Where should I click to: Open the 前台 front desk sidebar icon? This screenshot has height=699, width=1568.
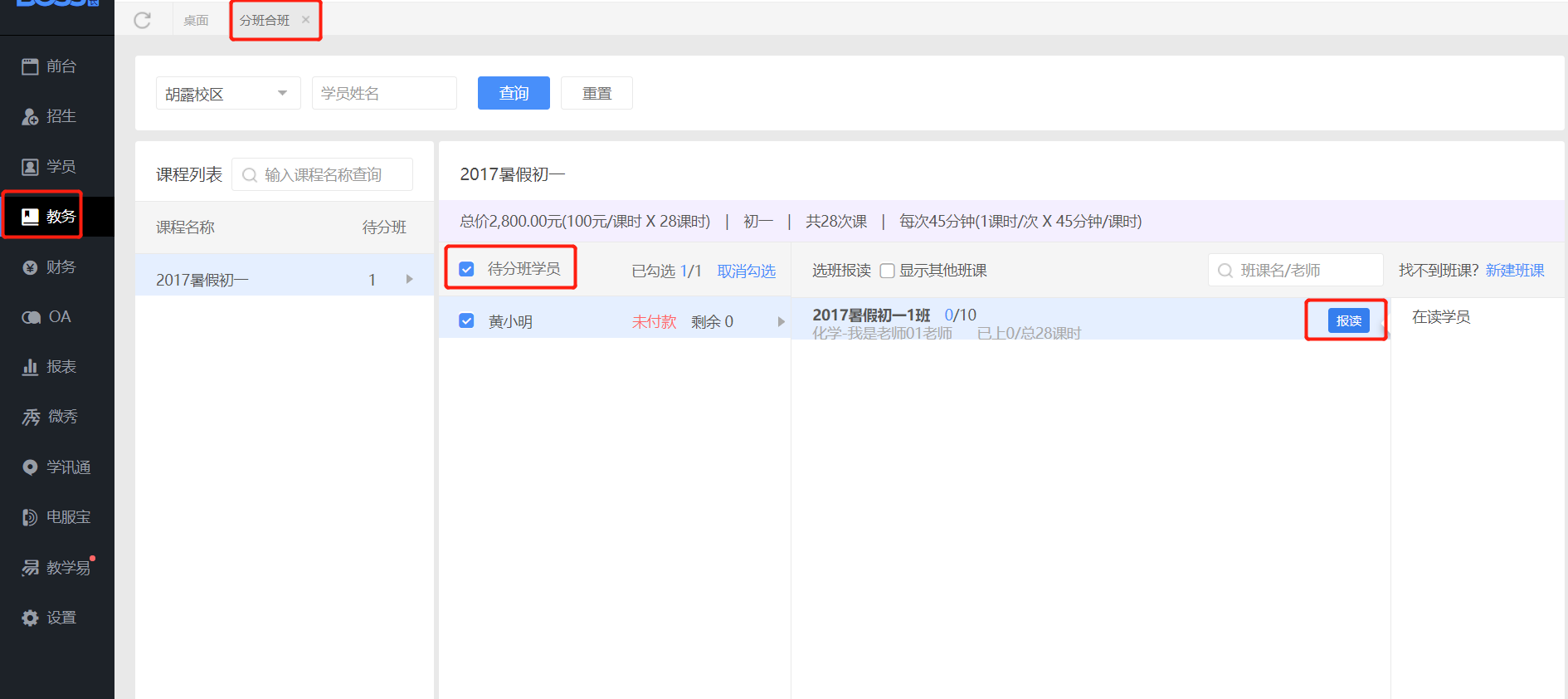[30, 66]
